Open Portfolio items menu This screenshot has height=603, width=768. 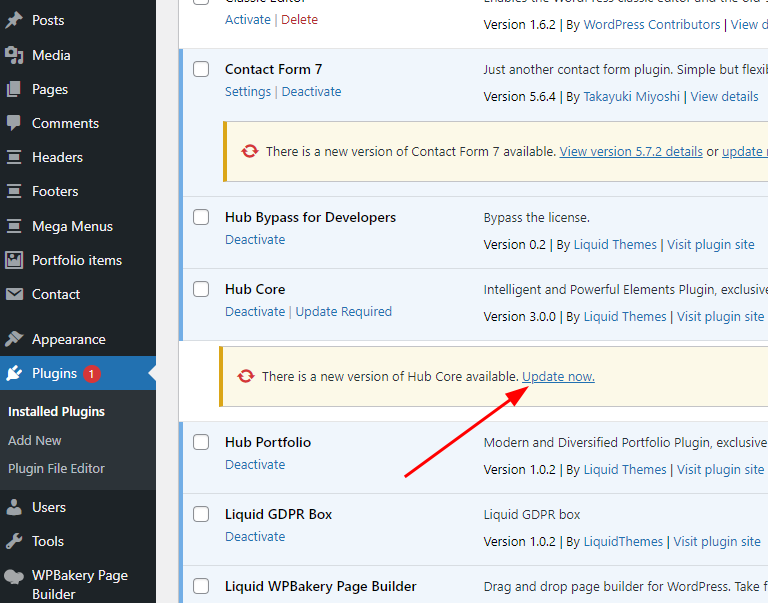pos(77,260)
